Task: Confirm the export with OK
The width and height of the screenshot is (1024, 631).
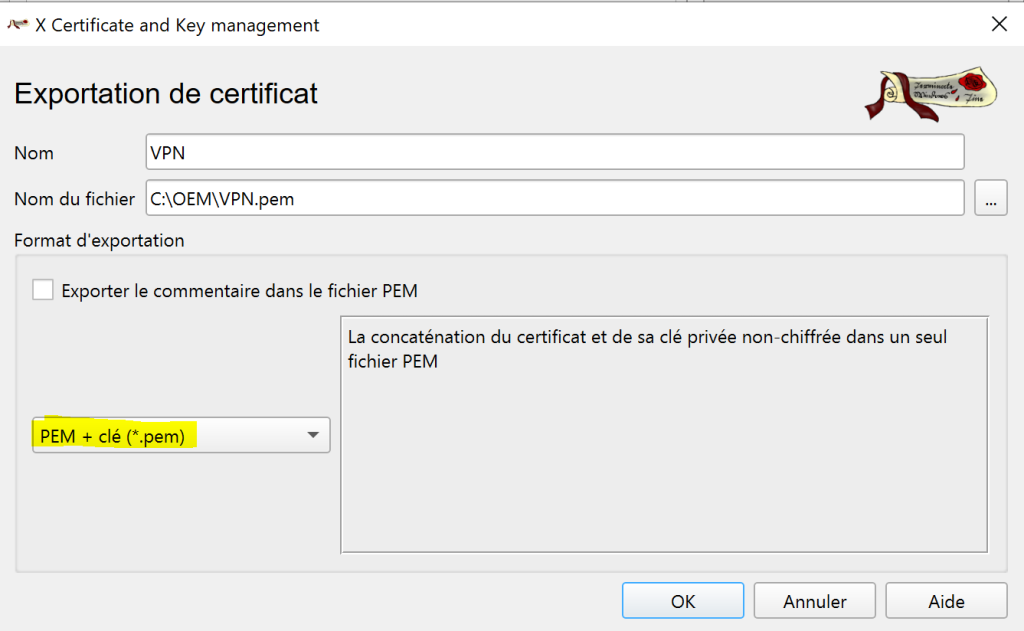Action: tap(682, 601)
